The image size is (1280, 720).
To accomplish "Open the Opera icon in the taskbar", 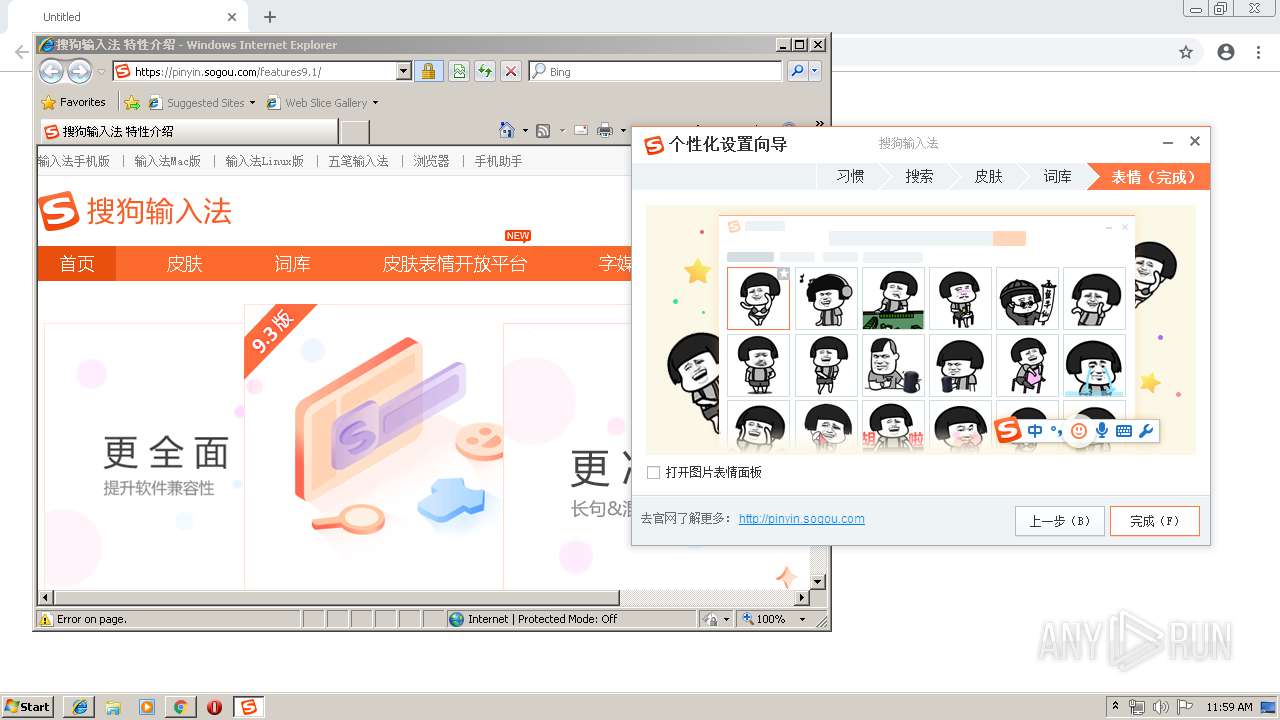I will (x=214, y=707).
